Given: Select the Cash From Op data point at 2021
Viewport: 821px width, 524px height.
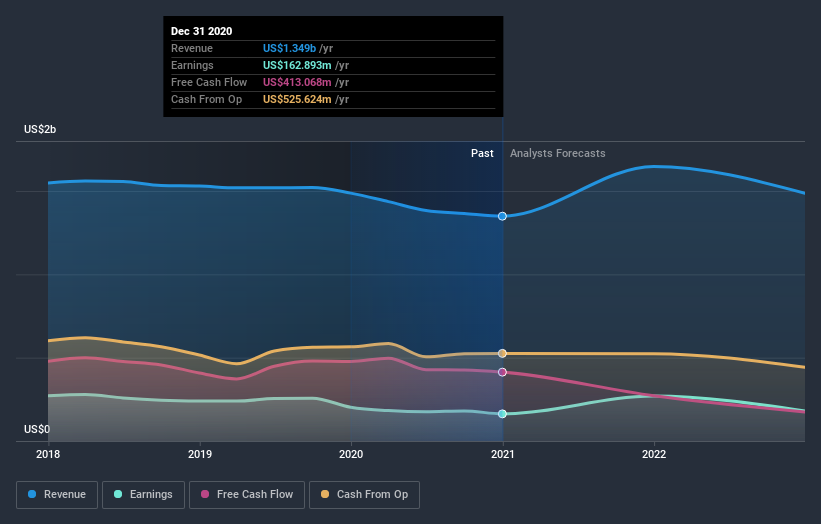Looking at the screenshot, I should pos(502,353).
